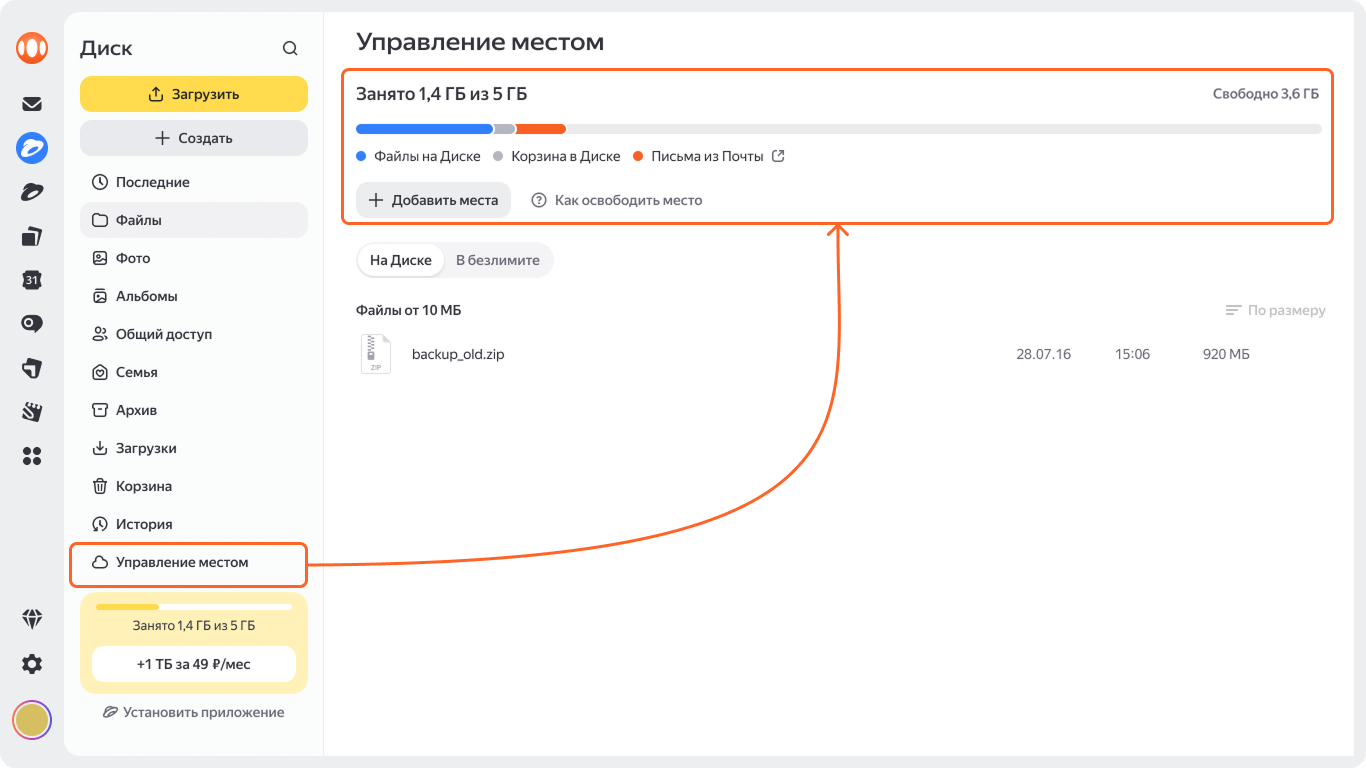
Task: Click the Добавить места button
Action: click(x=433, y=200)
